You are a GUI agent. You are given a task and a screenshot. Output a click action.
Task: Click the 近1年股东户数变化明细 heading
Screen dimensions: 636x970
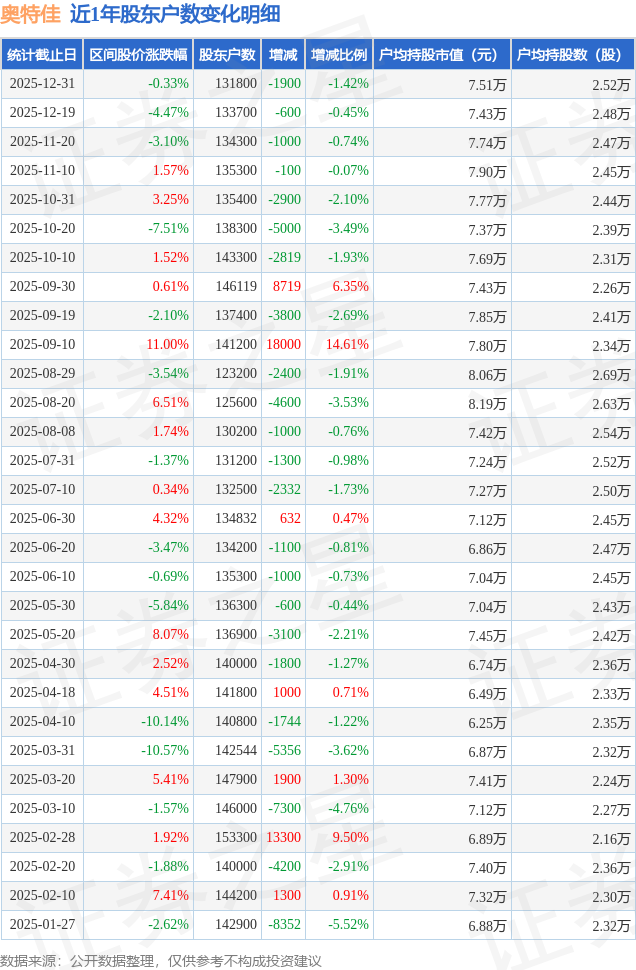(x=175, y=14)
